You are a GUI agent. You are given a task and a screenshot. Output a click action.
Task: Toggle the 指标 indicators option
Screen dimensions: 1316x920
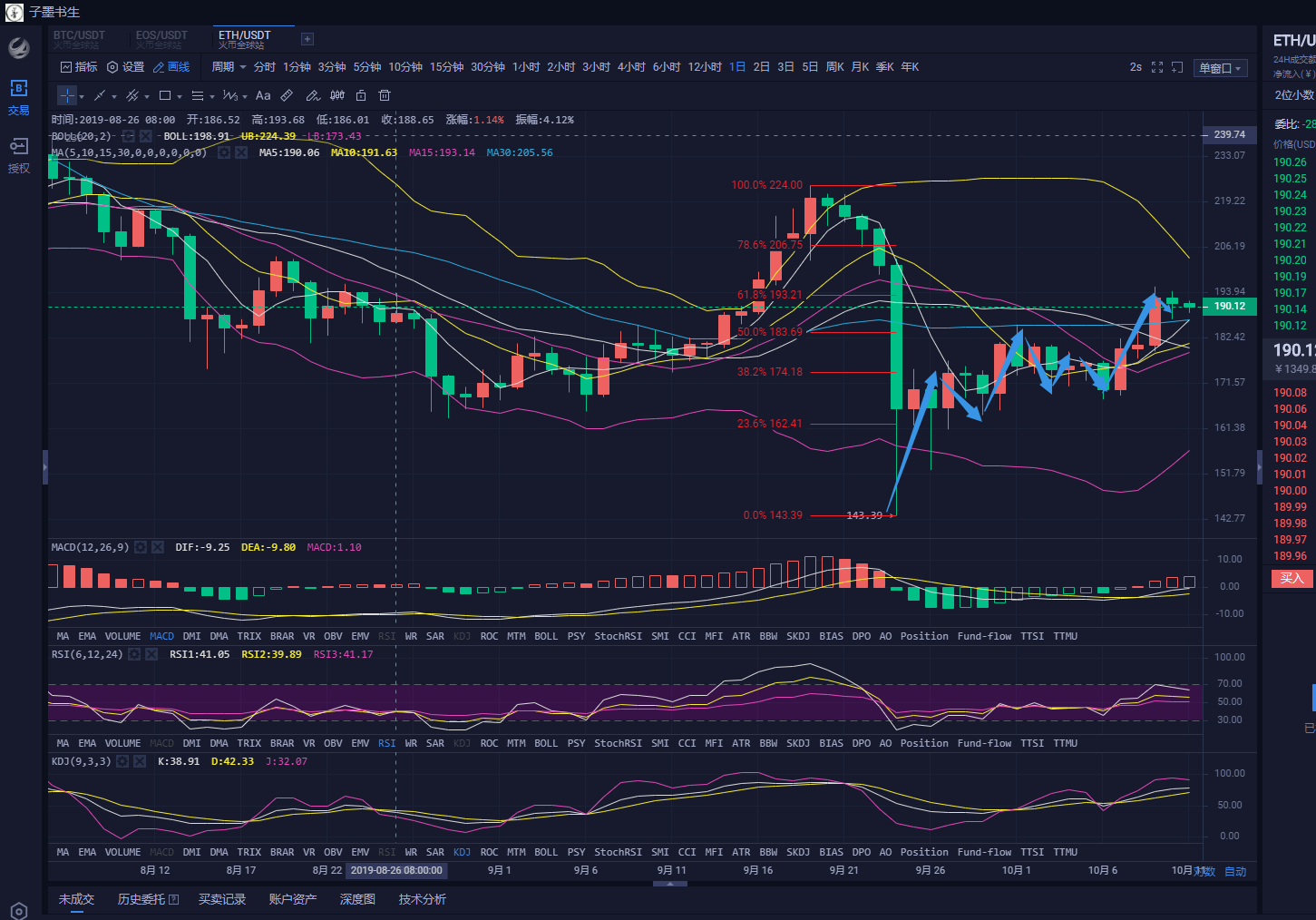click(x=79, y=67)
